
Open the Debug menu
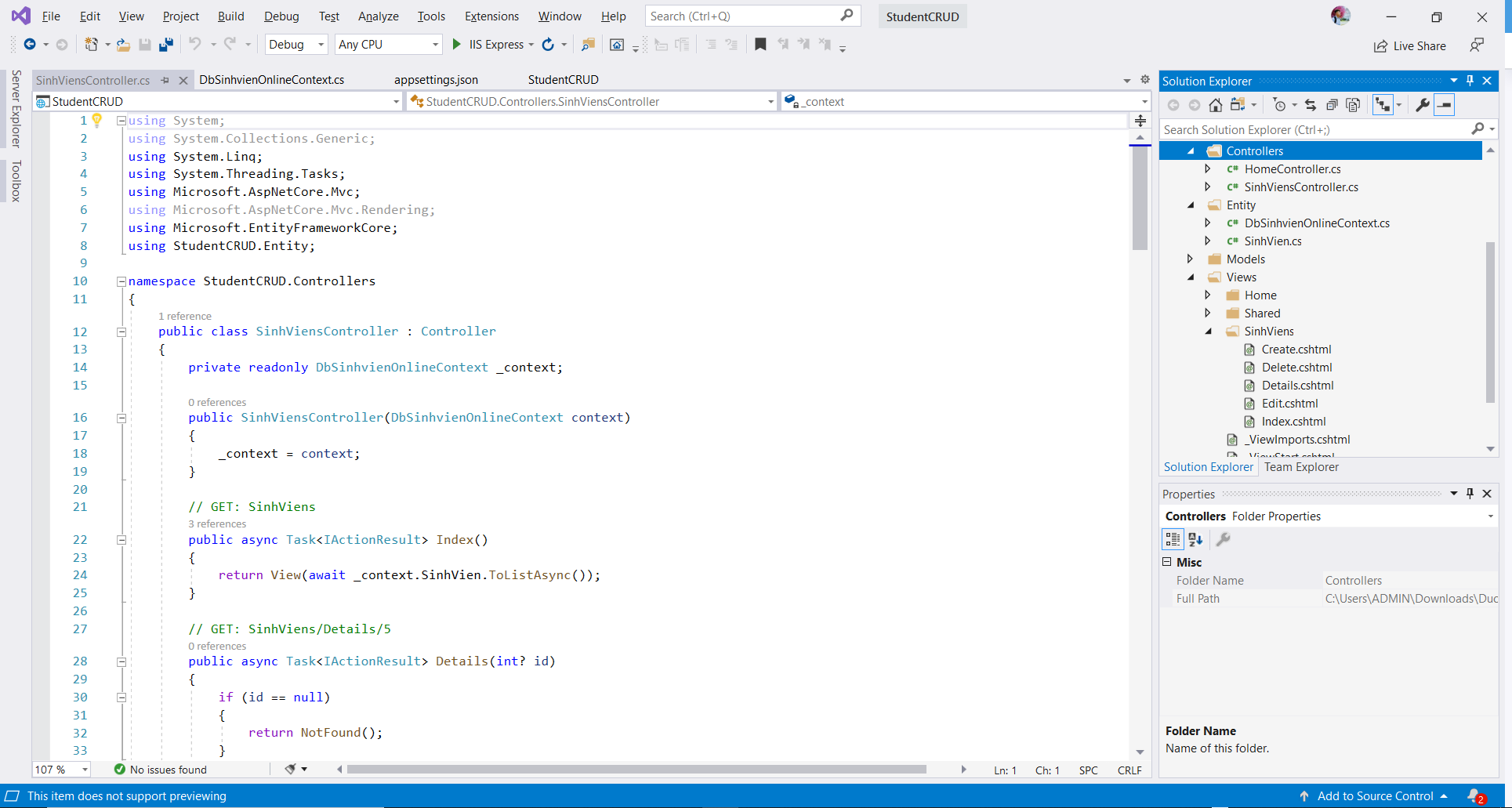click(x=281, y=16)
